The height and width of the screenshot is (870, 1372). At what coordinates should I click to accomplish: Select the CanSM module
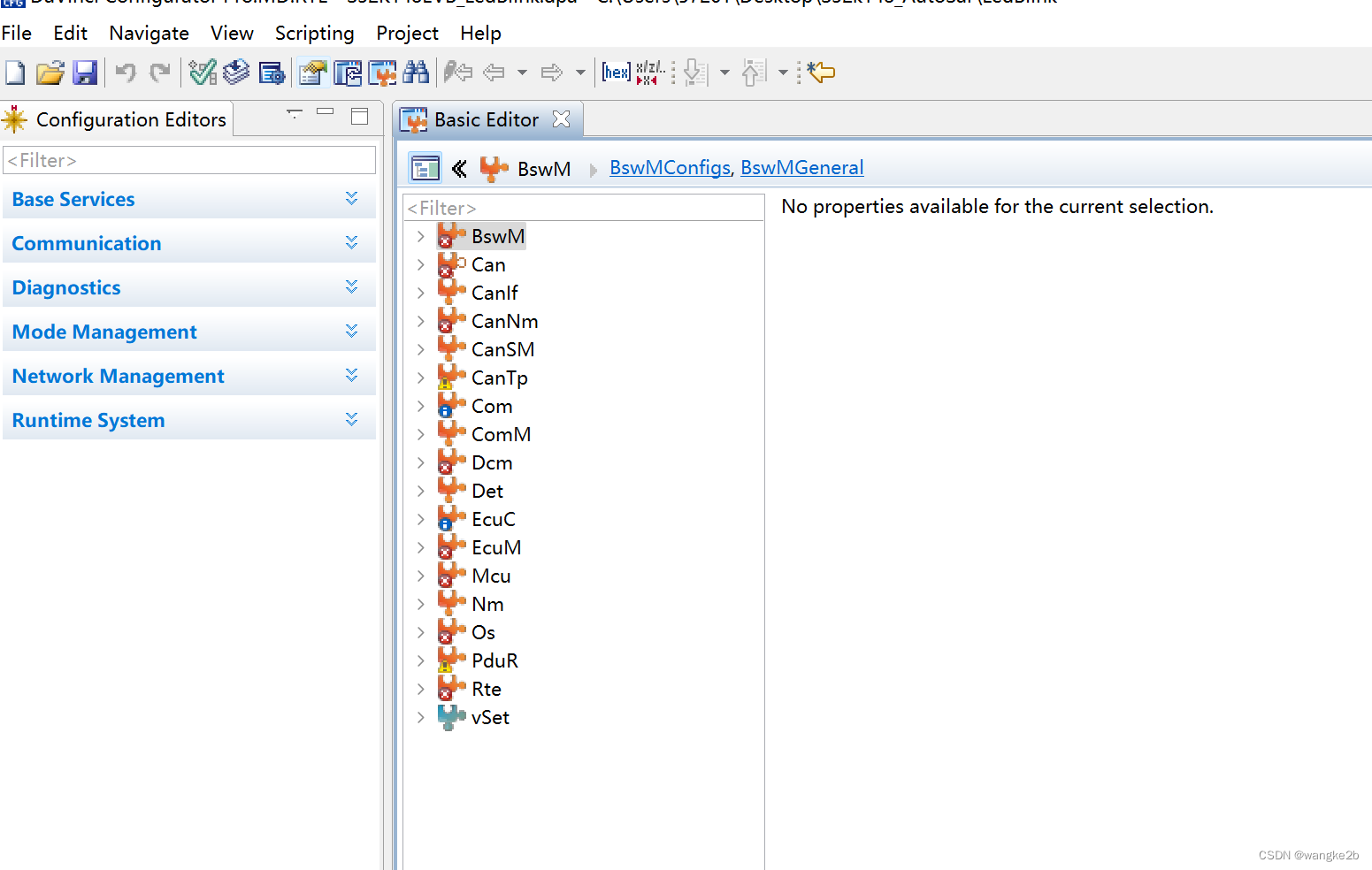coord(502,349)
